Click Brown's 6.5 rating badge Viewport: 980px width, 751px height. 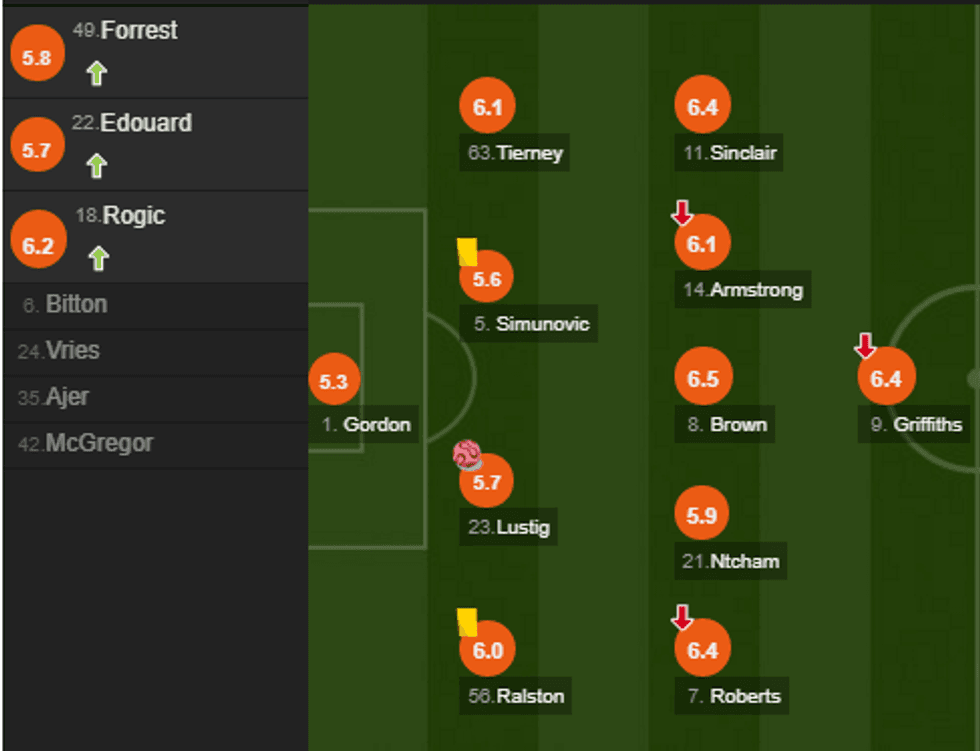[x=703, y=379]
